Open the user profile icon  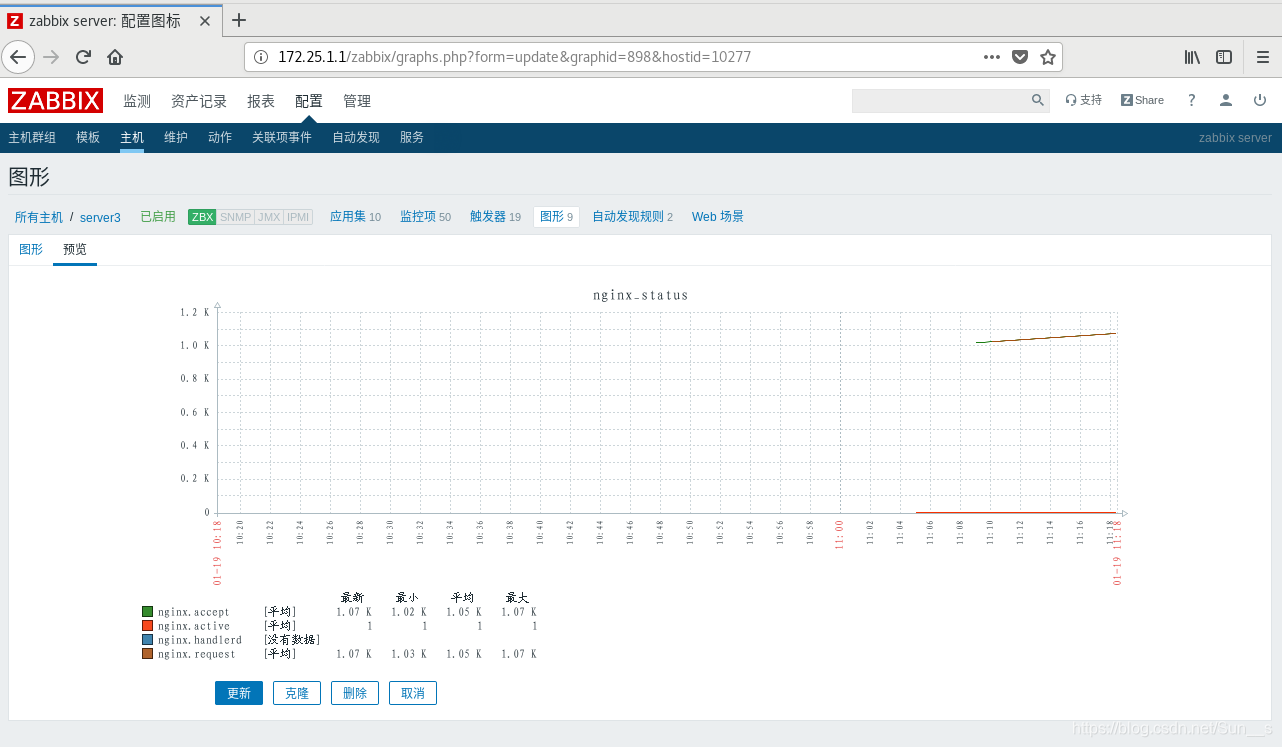click(1225, 100)
